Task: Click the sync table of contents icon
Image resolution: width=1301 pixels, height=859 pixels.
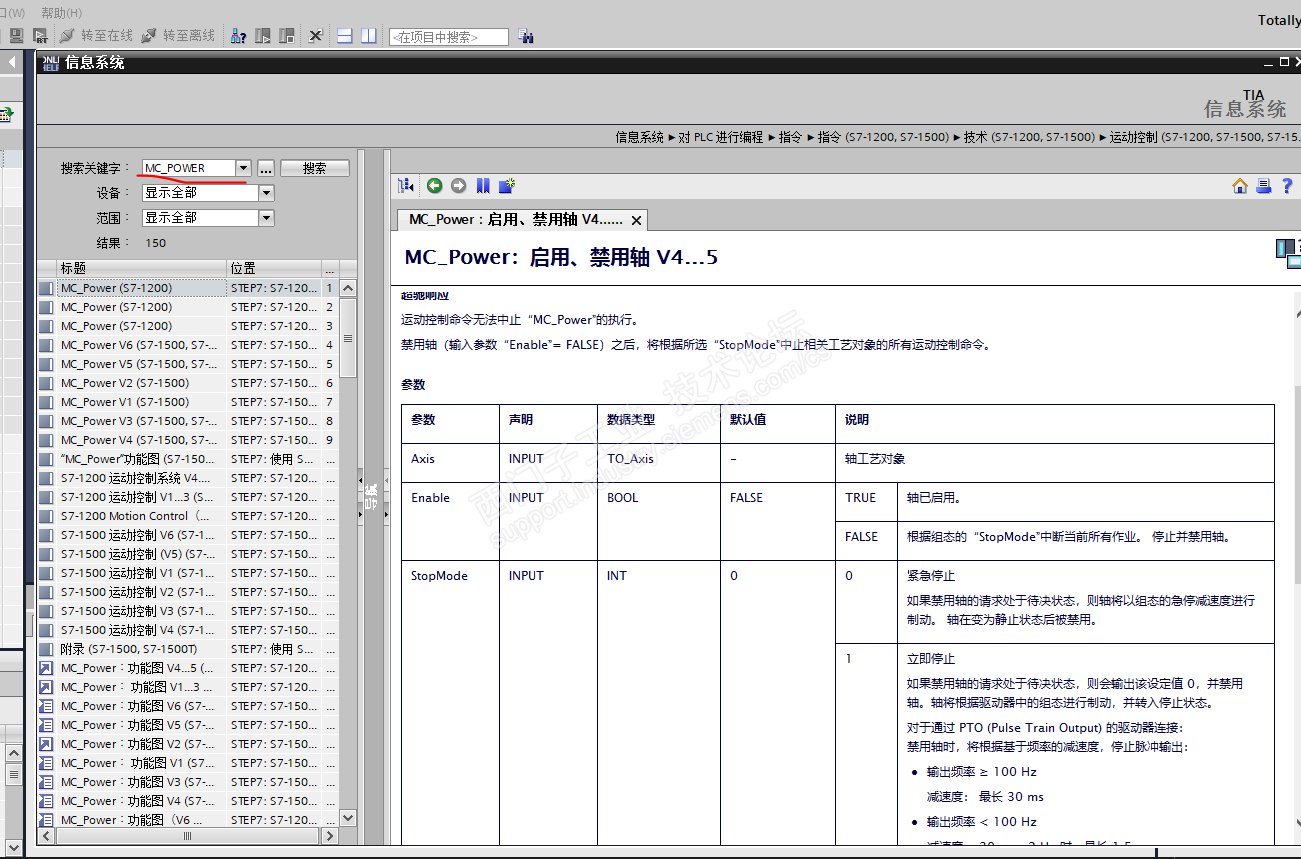Action: [x=406, y=185]
